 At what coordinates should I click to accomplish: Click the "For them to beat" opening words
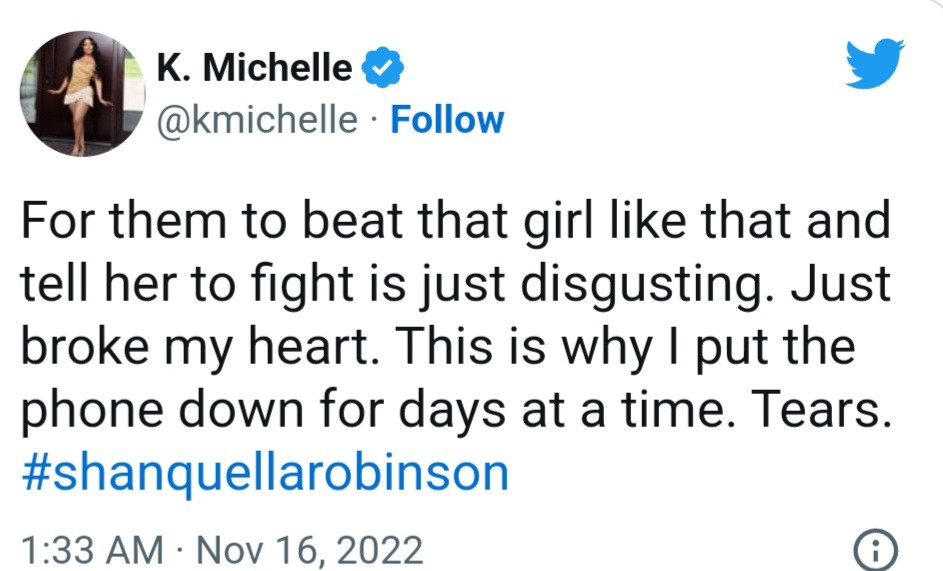point(171,222)
